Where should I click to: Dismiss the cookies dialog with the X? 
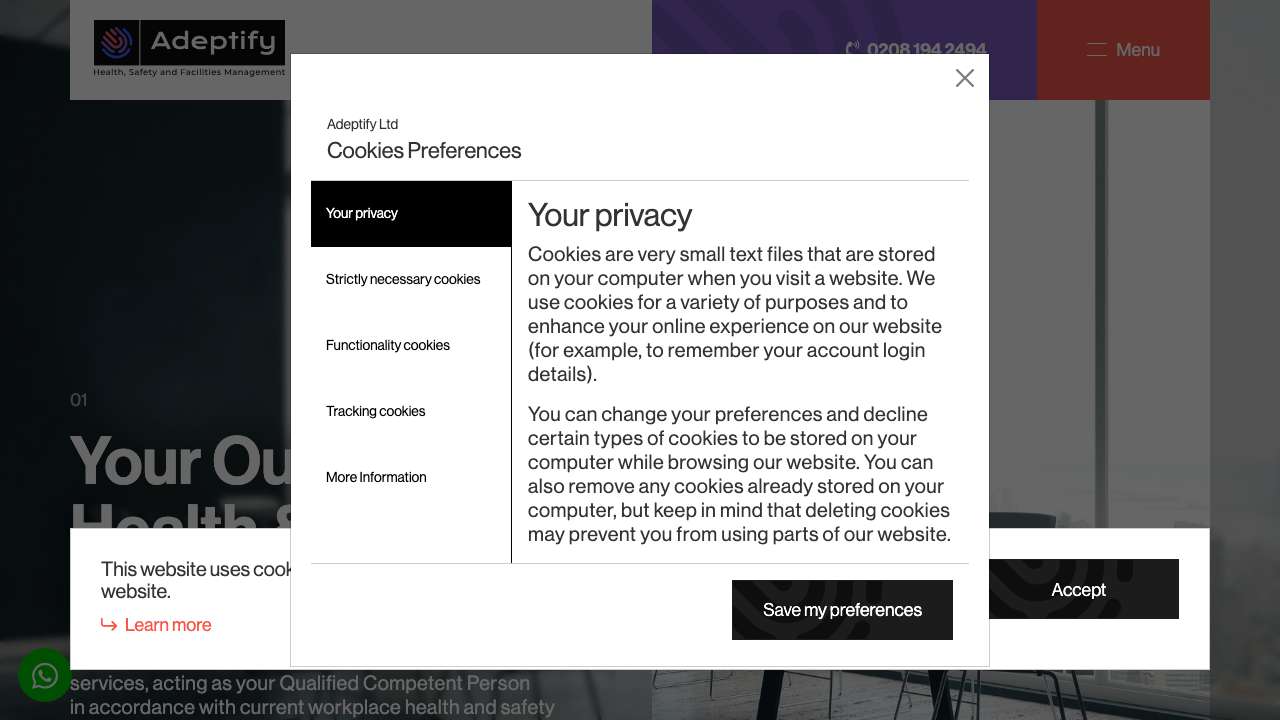[x=964, y=77]
